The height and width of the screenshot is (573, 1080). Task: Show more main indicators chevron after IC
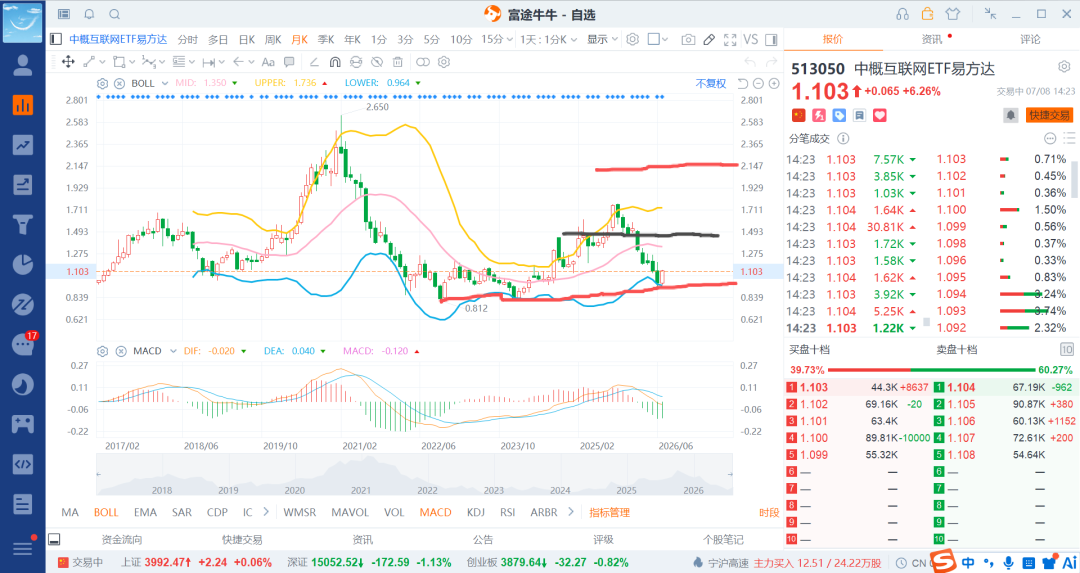[x=267, y=512]
